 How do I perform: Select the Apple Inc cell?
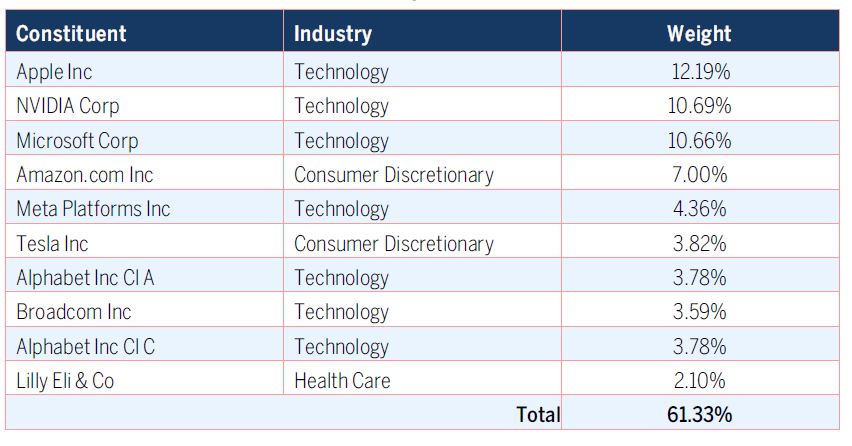tap(54, 71)
